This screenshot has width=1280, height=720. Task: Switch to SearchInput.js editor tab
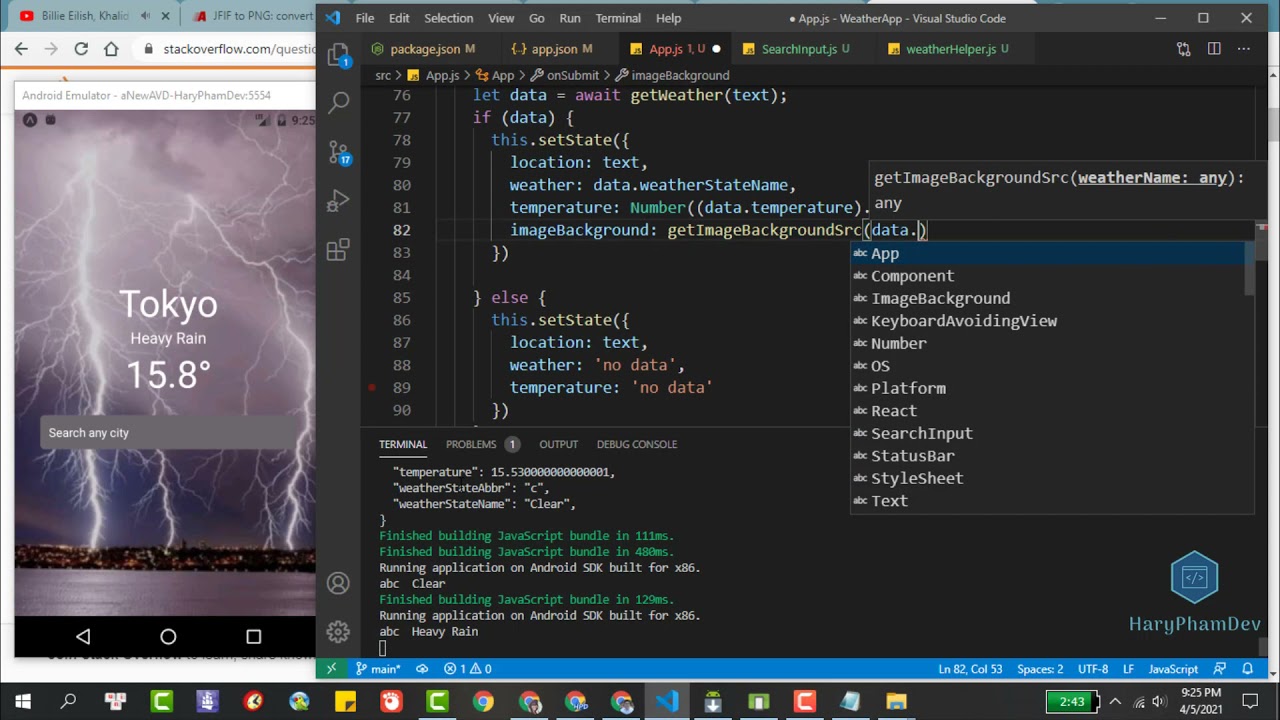coord(797,49)
